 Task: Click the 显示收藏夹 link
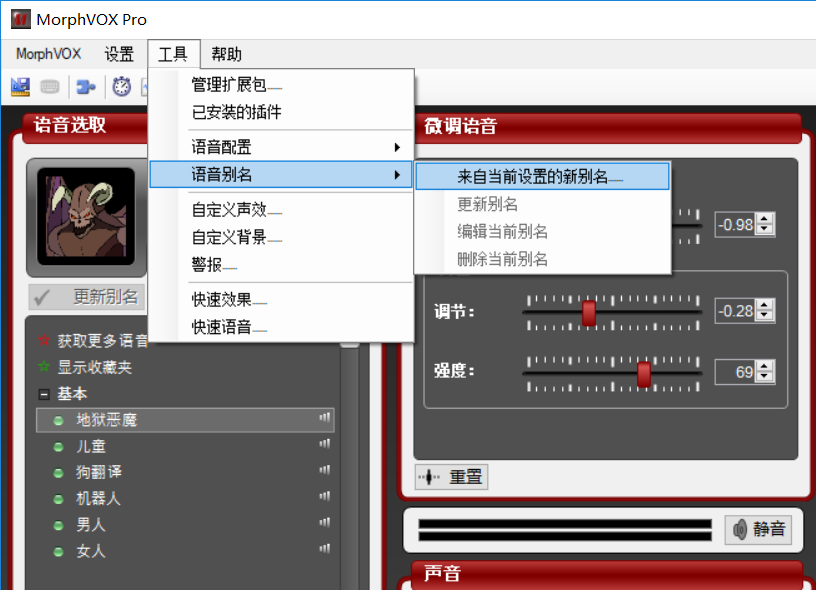point(94,367)
